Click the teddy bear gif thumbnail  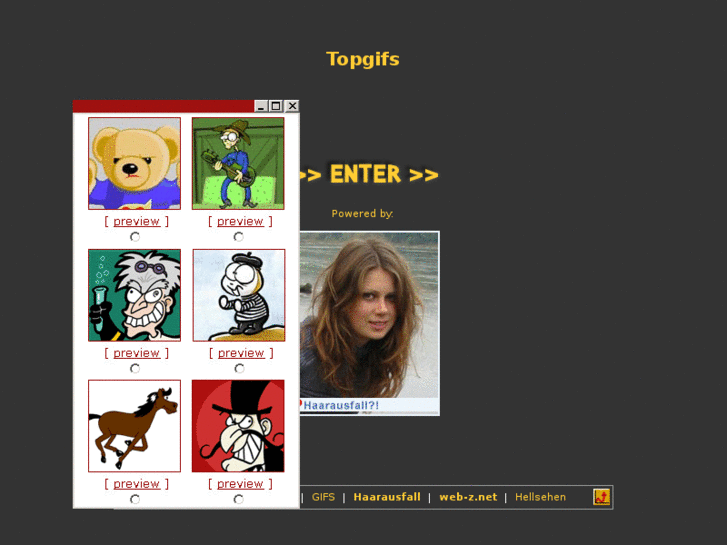point(134,163)
